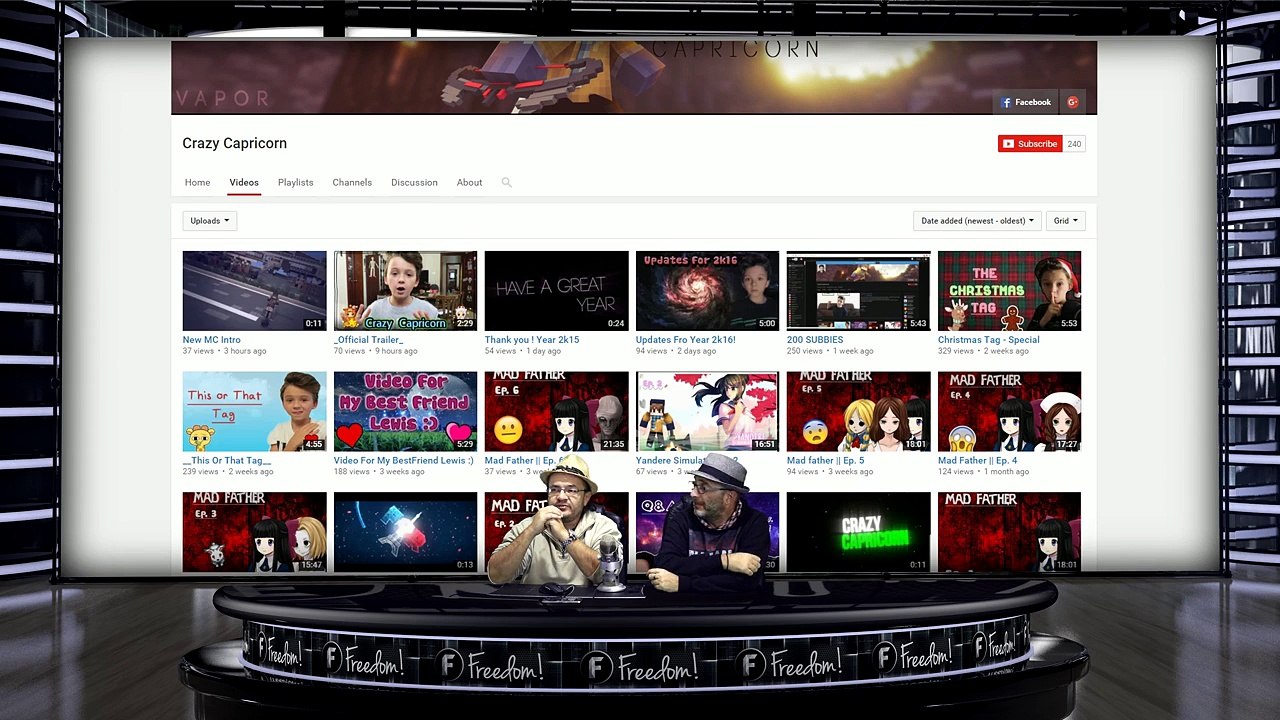Click the channel search magnifier icon
Screen dimensions: 1280x720
click(x=506, y=183)
